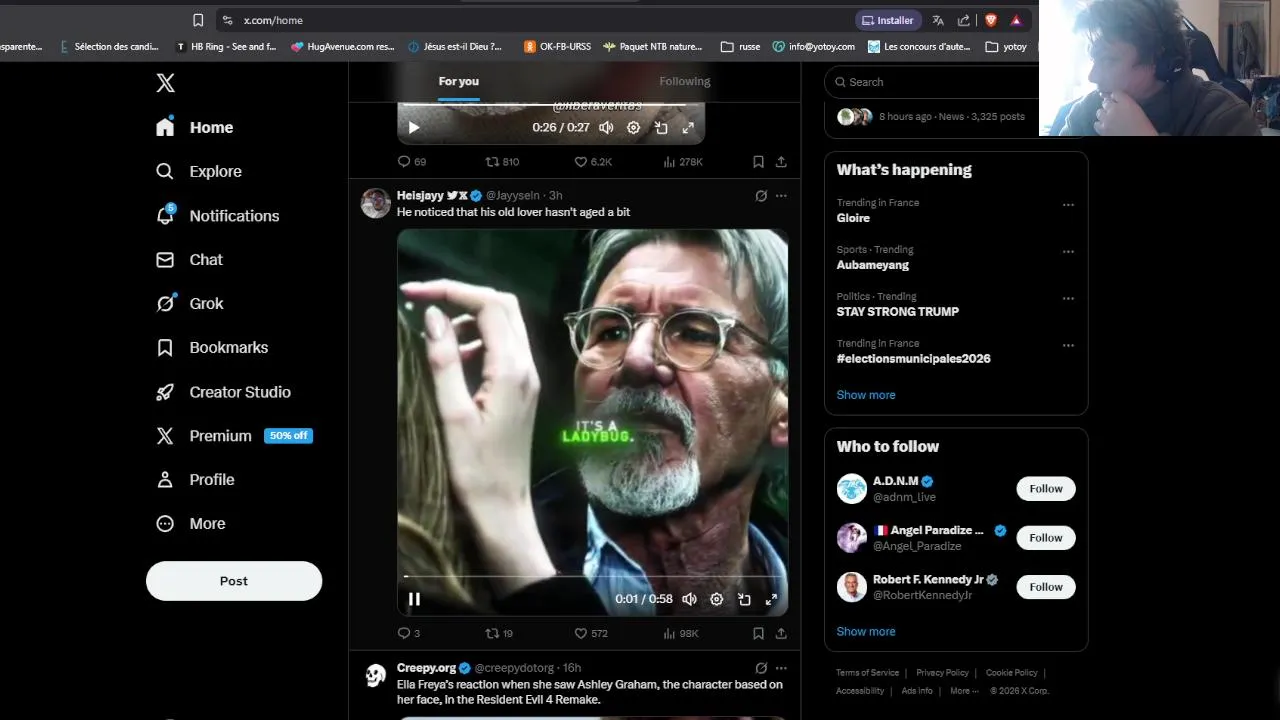Open Grok explain icon on Creepy.org post
The image size is (1280, 720).
[761, 668]
